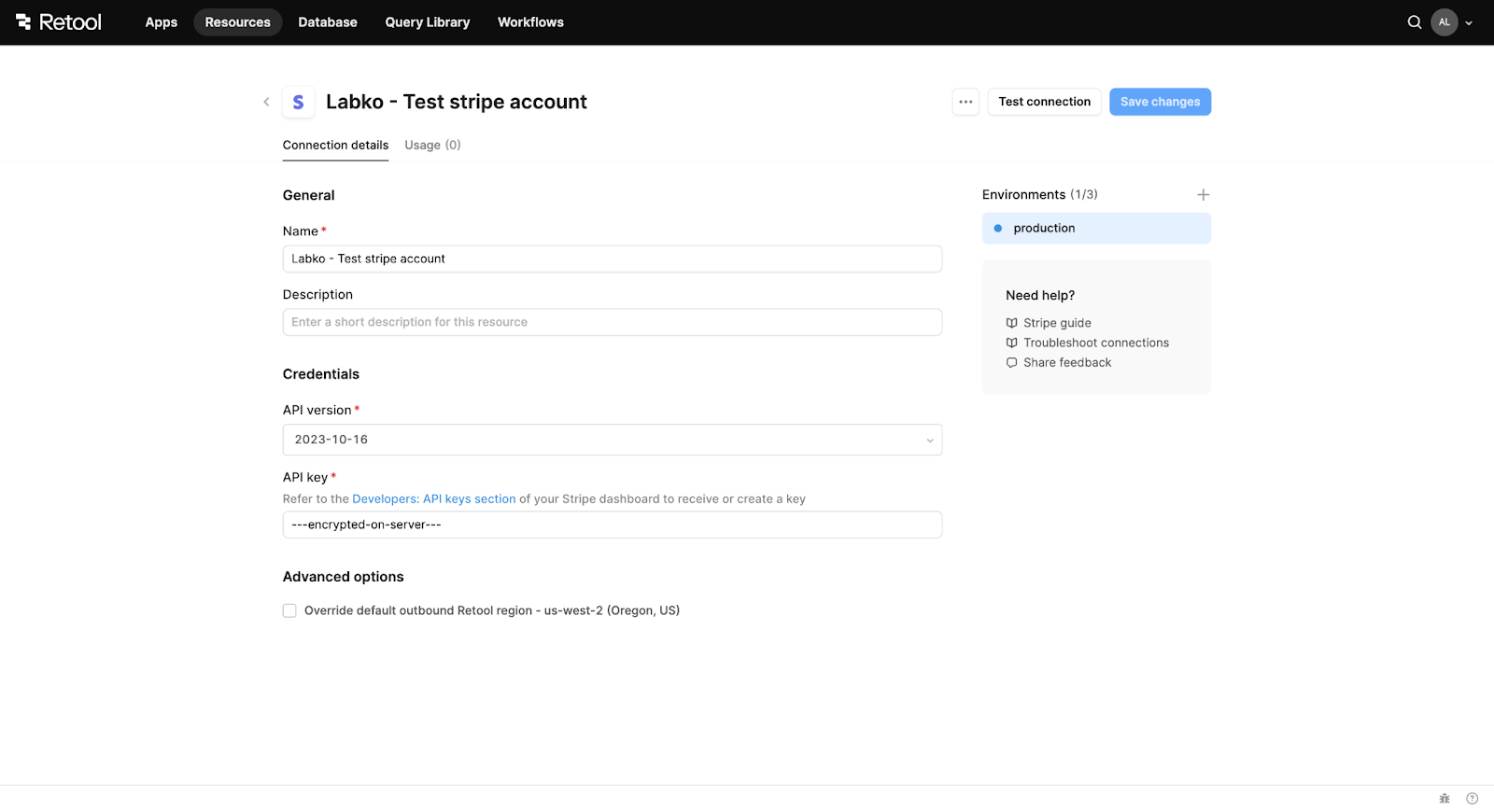Click into the Description input field
This screenshot has height=812, width=1494.
tap(613, 323)
